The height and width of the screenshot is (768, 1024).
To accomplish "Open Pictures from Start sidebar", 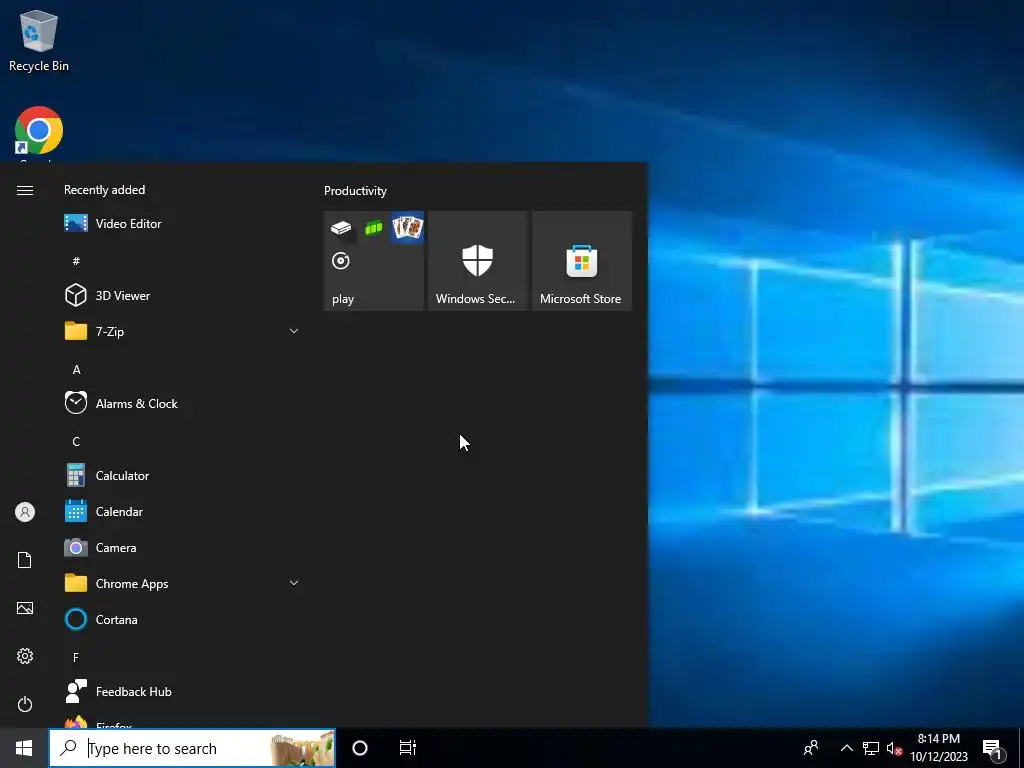I will [x=25, y=608].
